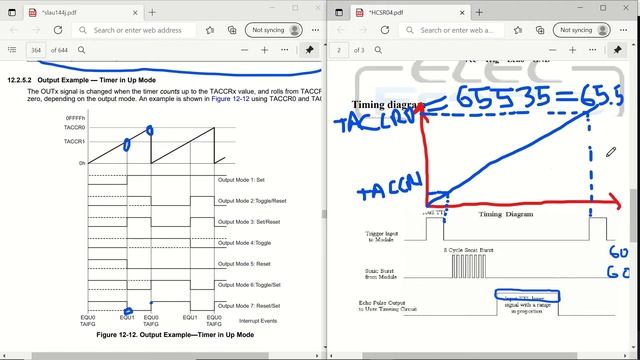Click horizontal scrollbar of HCSR04.pdf viewer

pyautogui.click(x=469, y=356)
